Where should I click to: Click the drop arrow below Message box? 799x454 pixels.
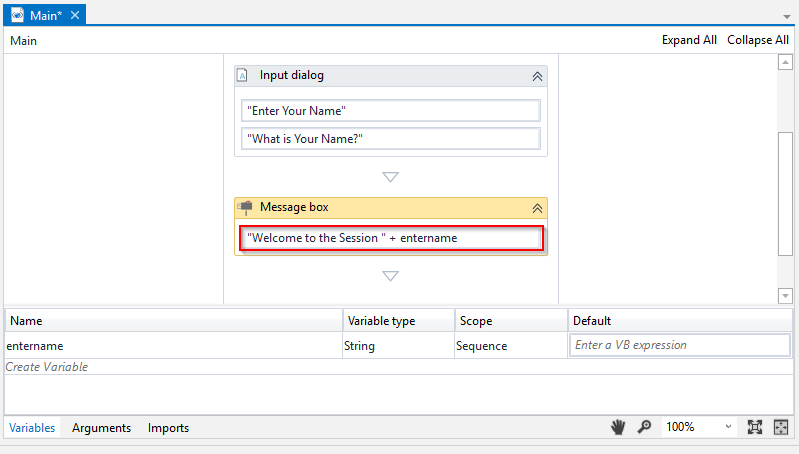(390, 276)
